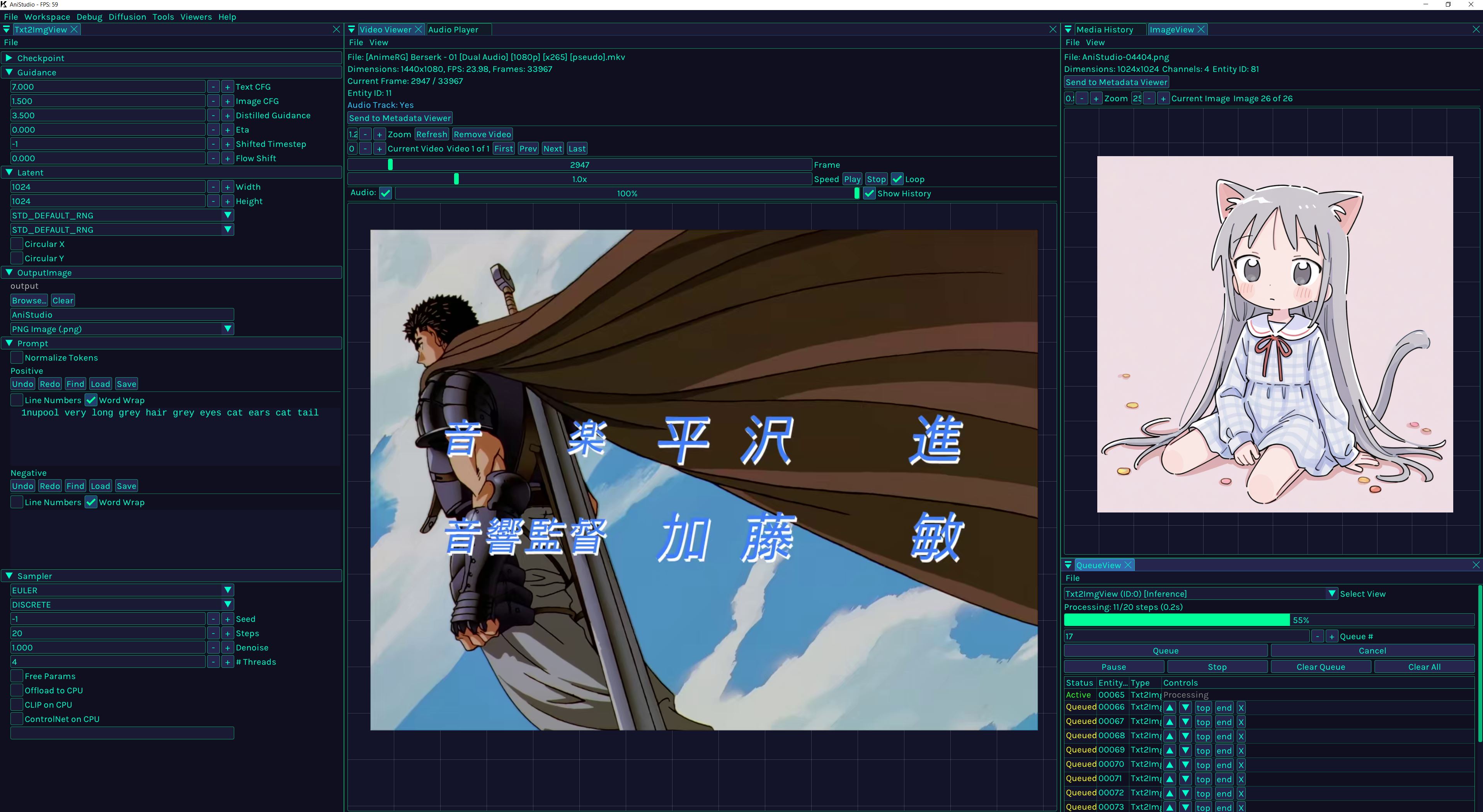Click Browse… for output folder

(x=29, y=300)
